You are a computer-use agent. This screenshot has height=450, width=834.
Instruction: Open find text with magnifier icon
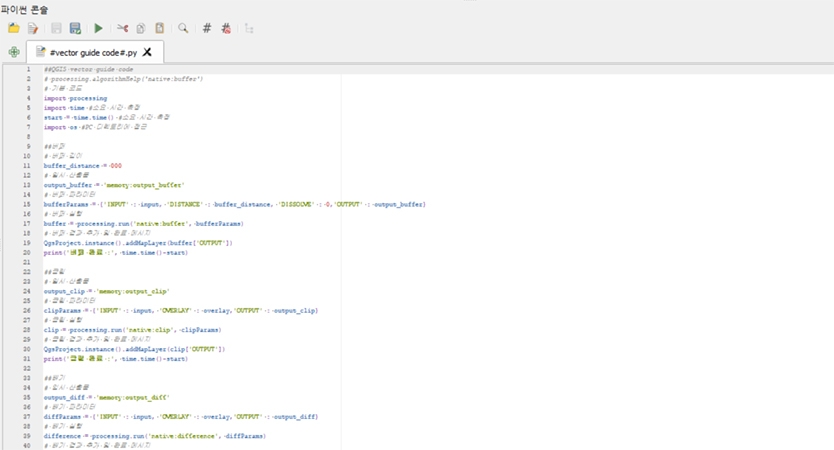click(x=183, y=28)
